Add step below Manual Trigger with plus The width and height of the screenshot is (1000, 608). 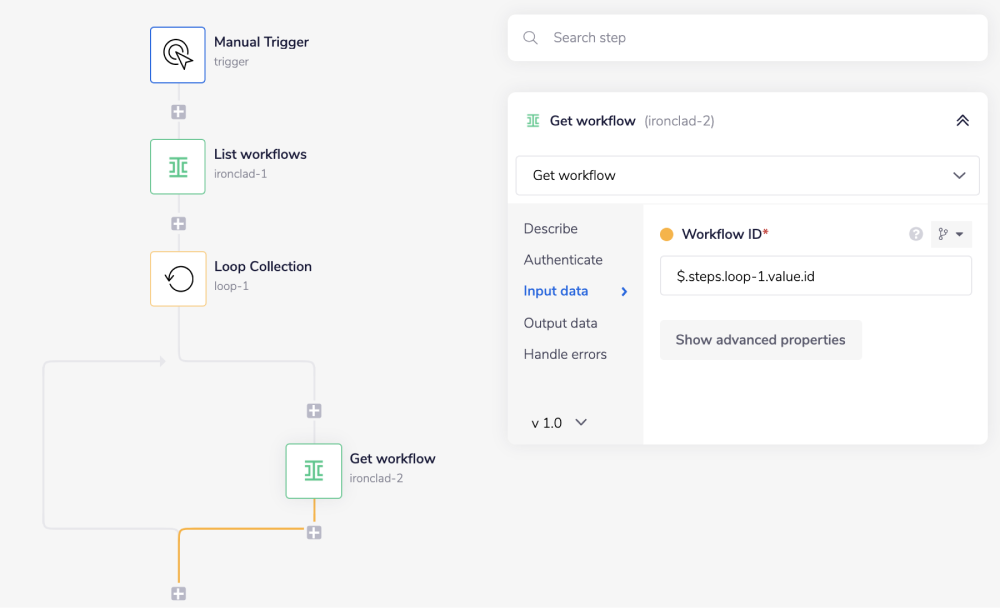[x=178, y=112]
